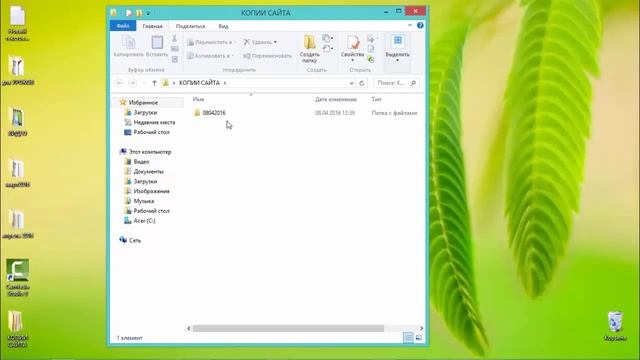Screen dimensions: 640x360
Task: Click the scrollbar left arrow
Action: (x=189, y=328)
